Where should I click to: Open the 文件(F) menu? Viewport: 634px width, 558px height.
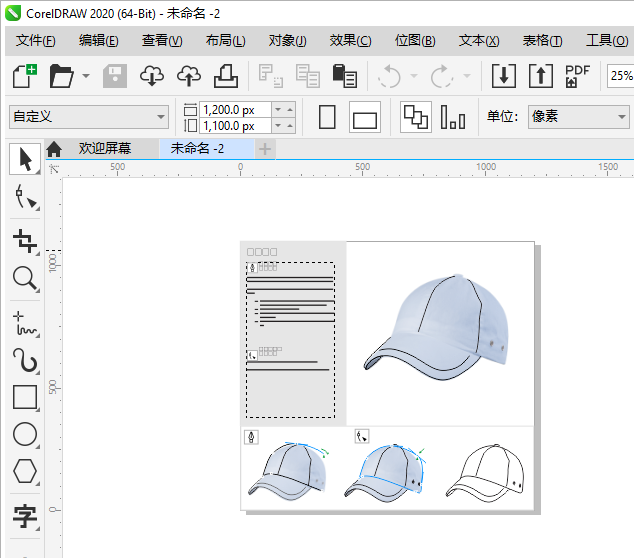pyautogui.click(x=36, y=40)
